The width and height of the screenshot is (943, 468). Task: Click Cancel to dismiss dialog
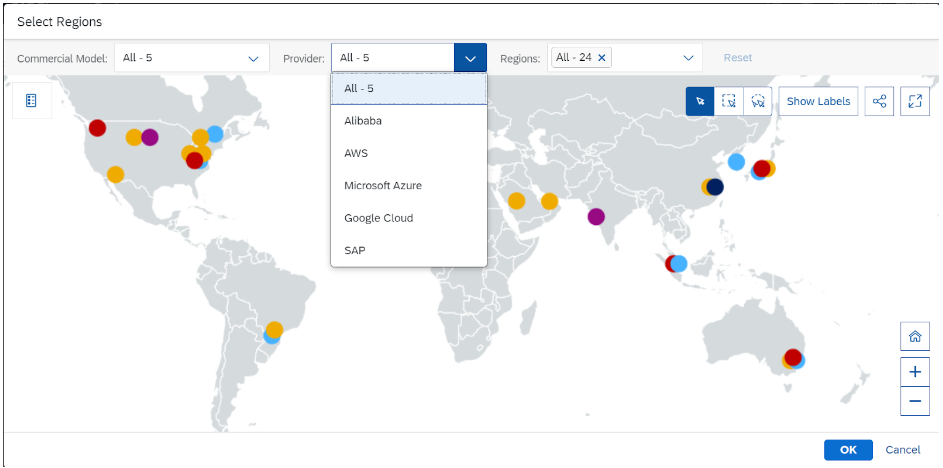click(902, 450)
